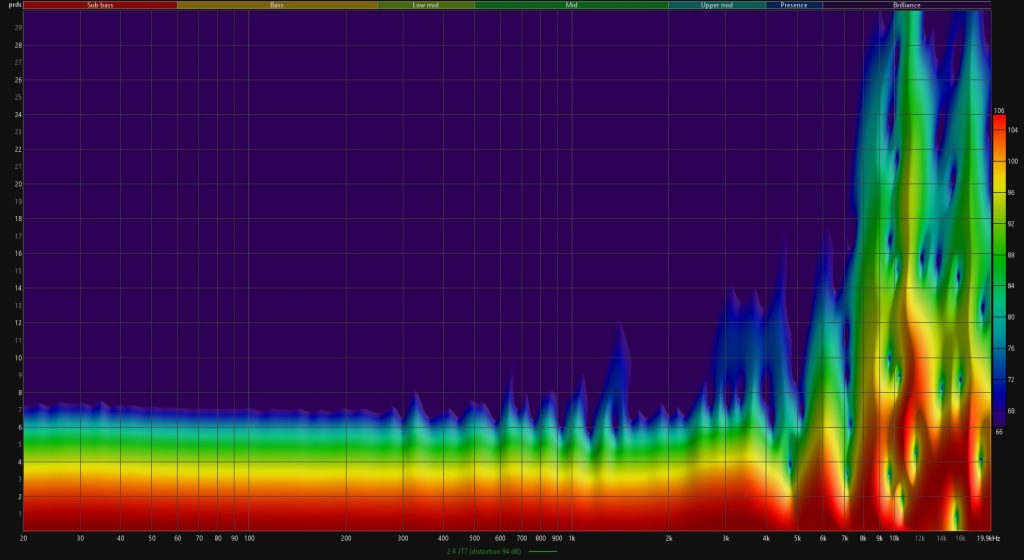The image size is (1024, 560).
Task: Click the 66 dB color scale minimum label
Action: [x=999, y=432]
